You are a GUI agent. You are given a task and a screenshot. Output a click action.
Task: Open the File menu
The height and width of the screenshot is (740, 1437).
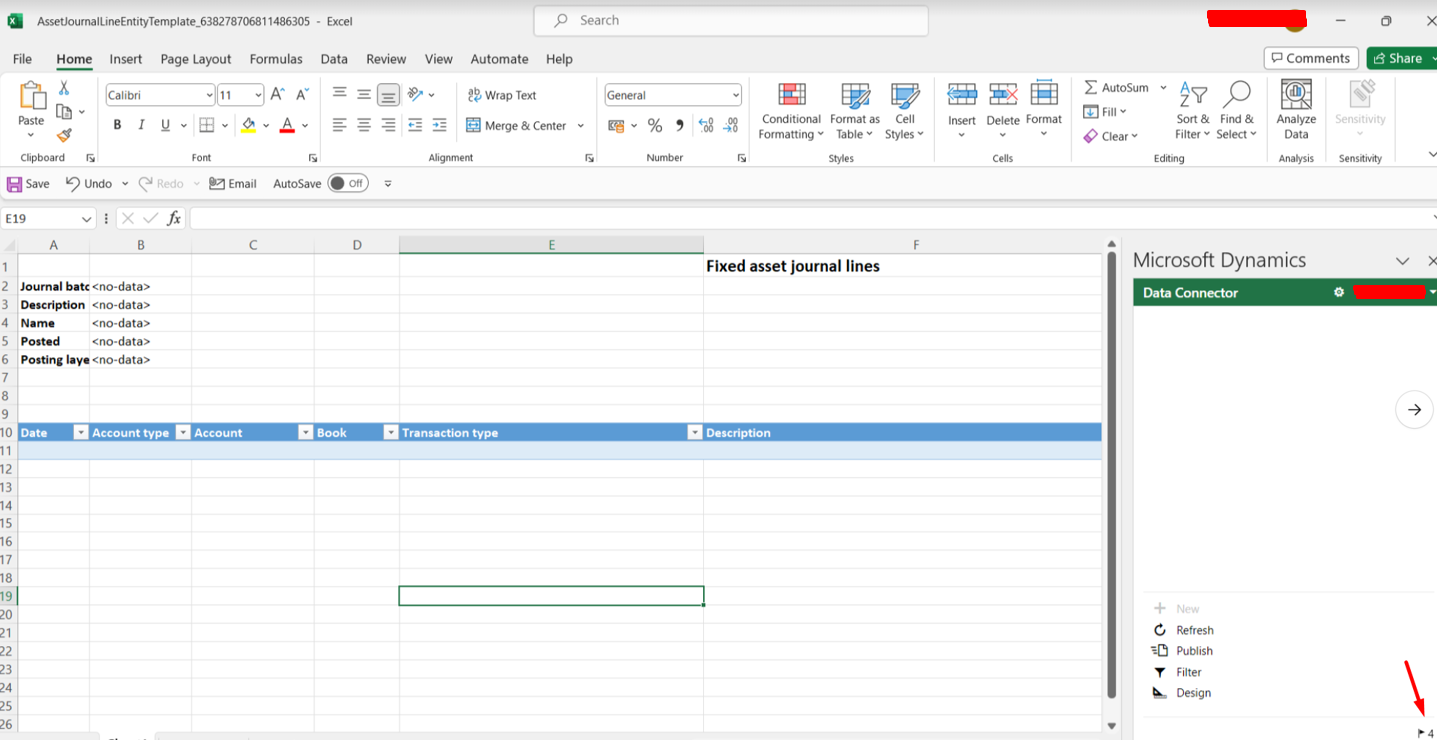tap(22, 59)
